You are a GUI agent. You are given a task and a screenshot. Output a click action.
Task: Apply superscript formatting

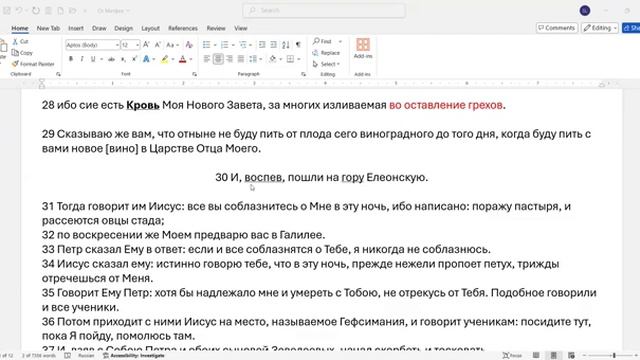click(x=134, y=59)
